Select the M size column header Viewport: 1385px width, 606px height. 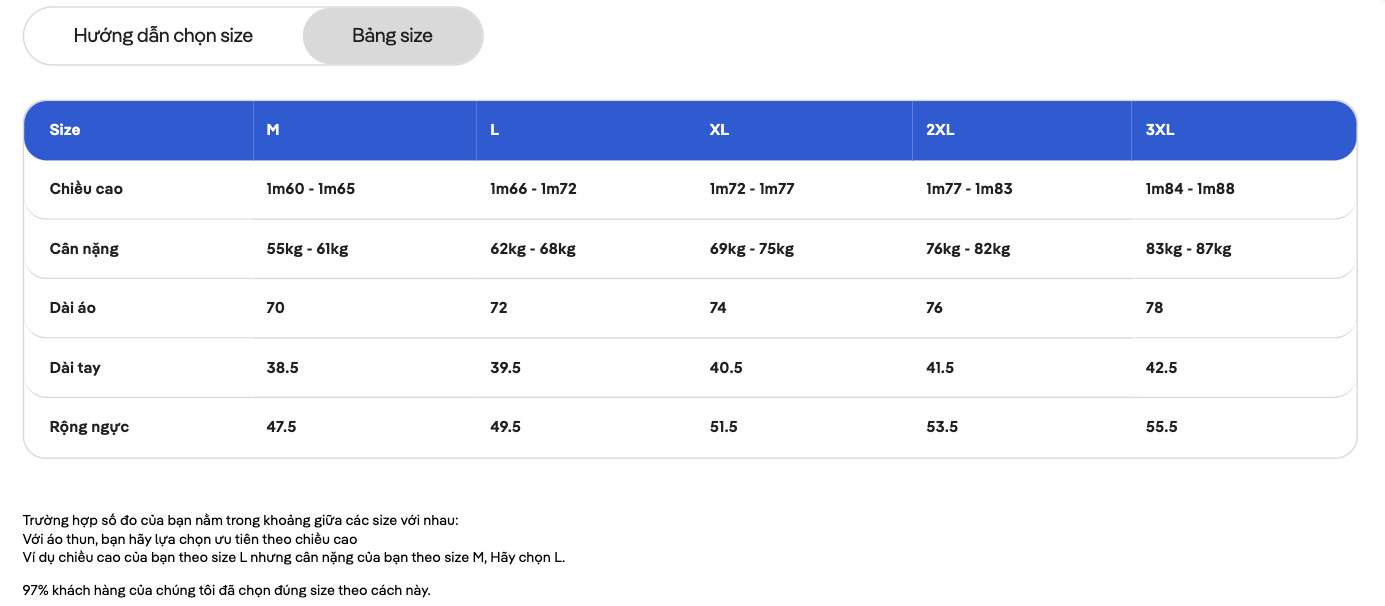(271, 129)
